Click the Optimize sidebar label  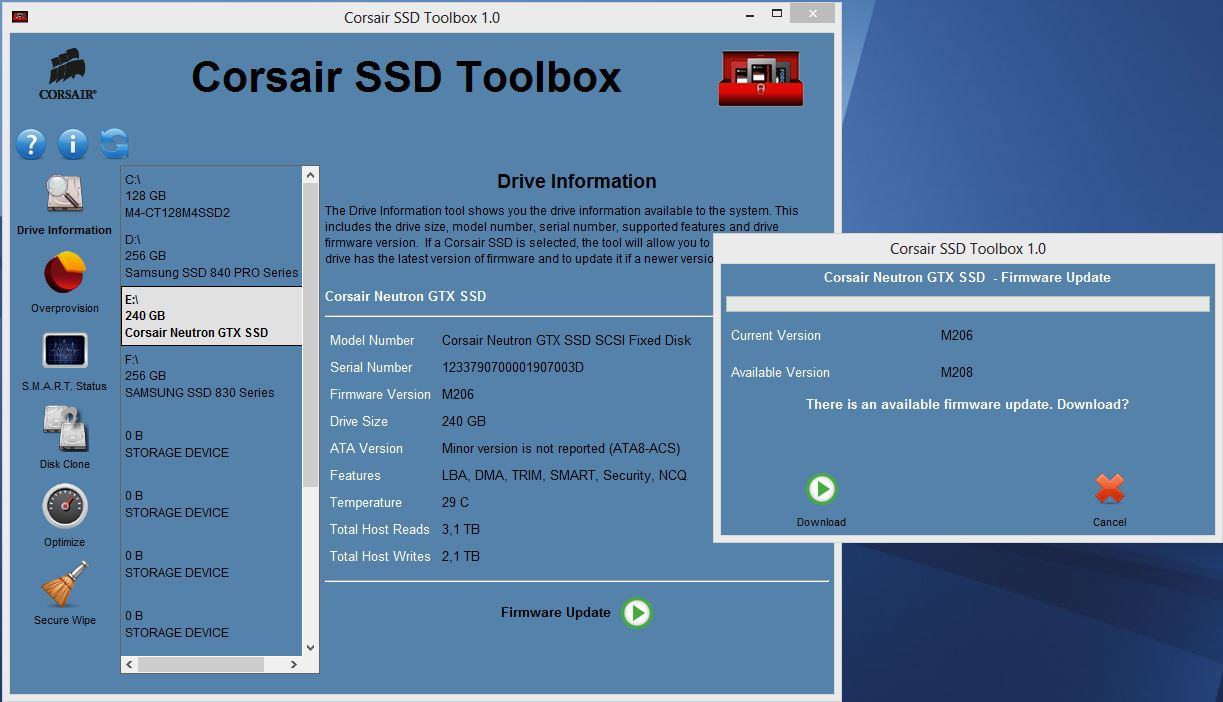(x=64, y=542)
